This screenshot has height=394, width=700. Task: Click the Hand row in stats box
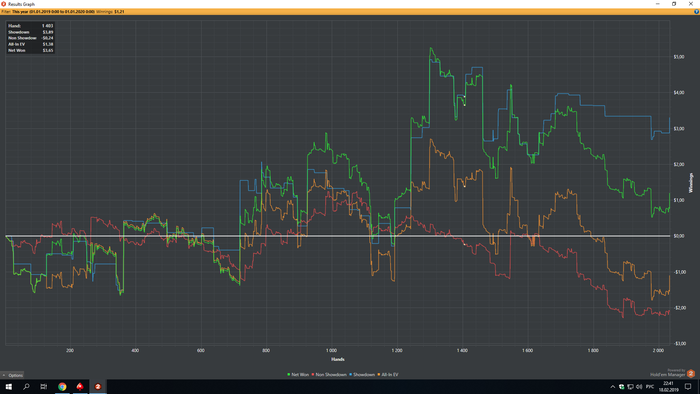(30, 26)
